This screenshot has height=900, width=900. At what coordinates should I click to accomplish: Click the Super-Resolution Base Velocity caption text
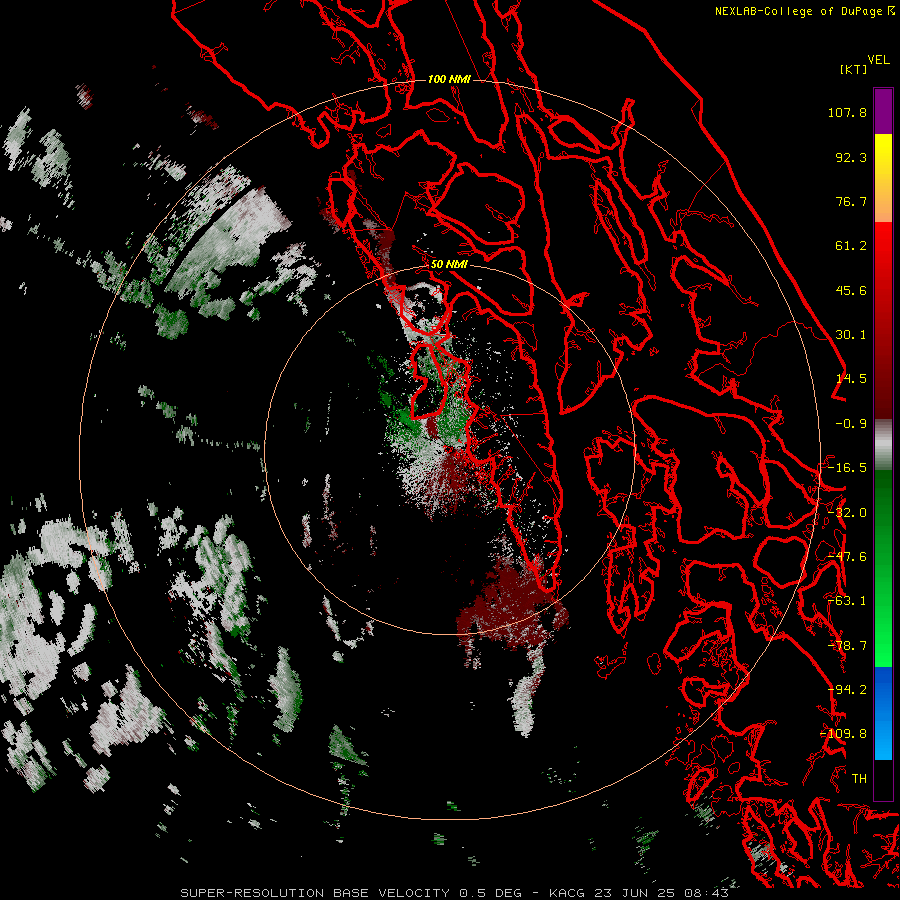point(455,893)
